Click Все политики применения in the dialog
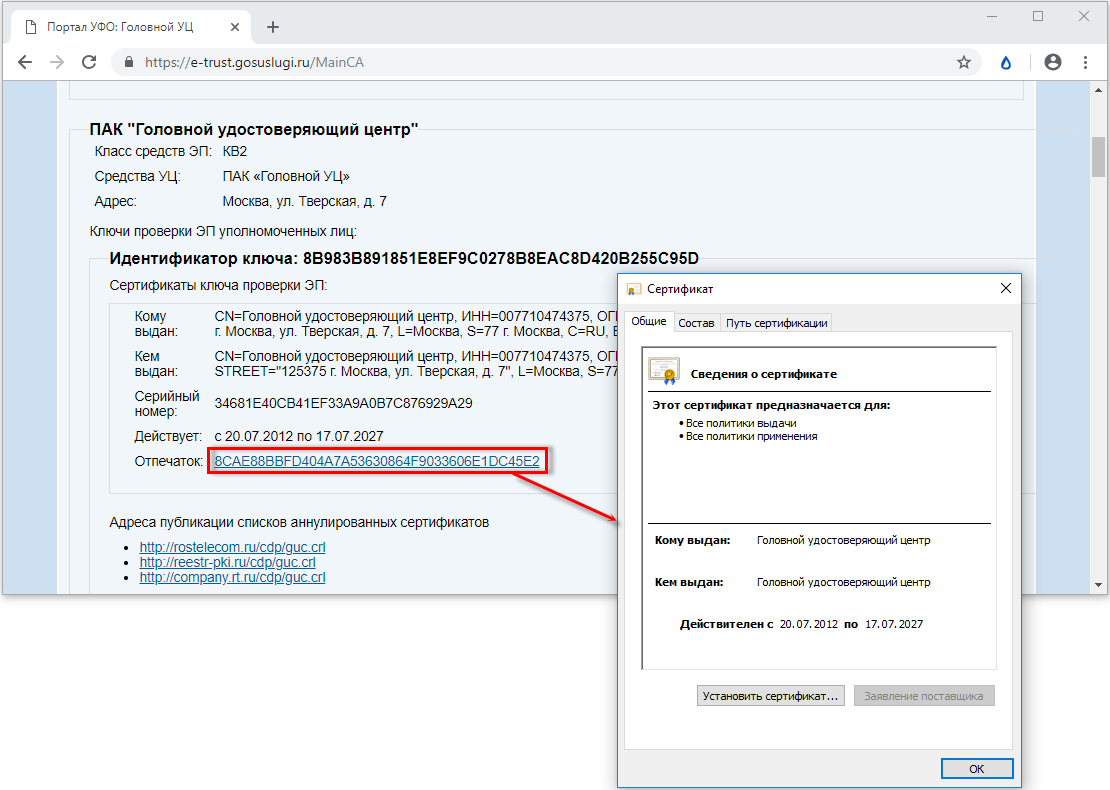Image resolution: width=1110 pixels, height=790 pixels. tap(751, 437)
